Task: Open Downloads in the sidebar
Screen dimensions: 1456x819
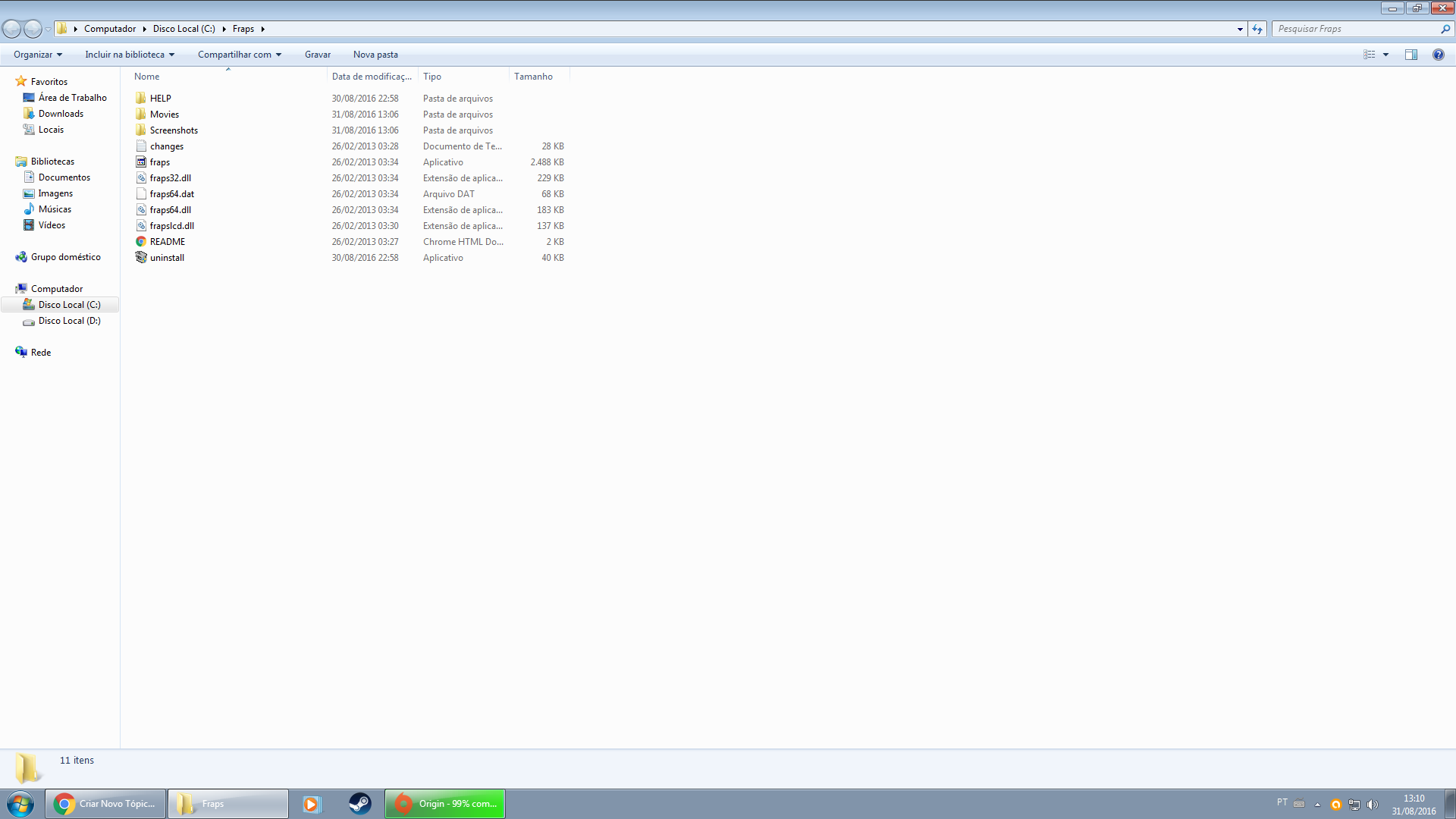Action: point(61,113)
